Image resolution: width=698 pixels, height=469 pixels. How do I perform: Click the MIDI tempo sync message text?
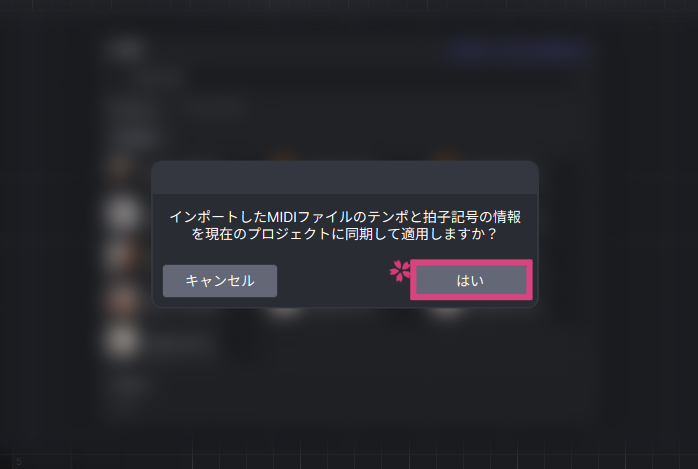(345, 225)
